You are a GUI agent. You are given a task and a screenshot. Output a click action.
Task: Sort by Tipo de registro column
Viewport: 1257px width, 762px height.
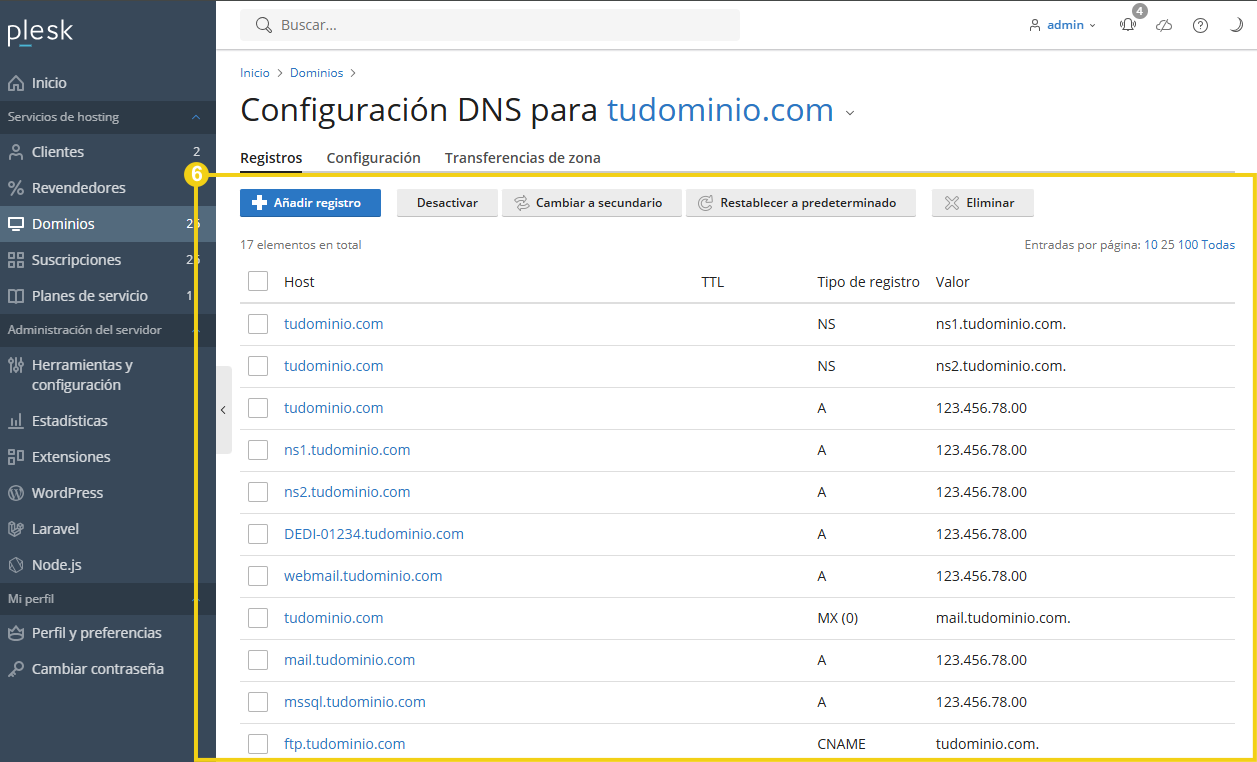click(868, 282)
